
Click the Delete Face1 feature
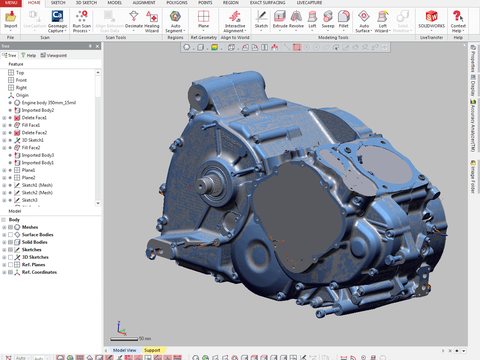[x=34, y=118]
